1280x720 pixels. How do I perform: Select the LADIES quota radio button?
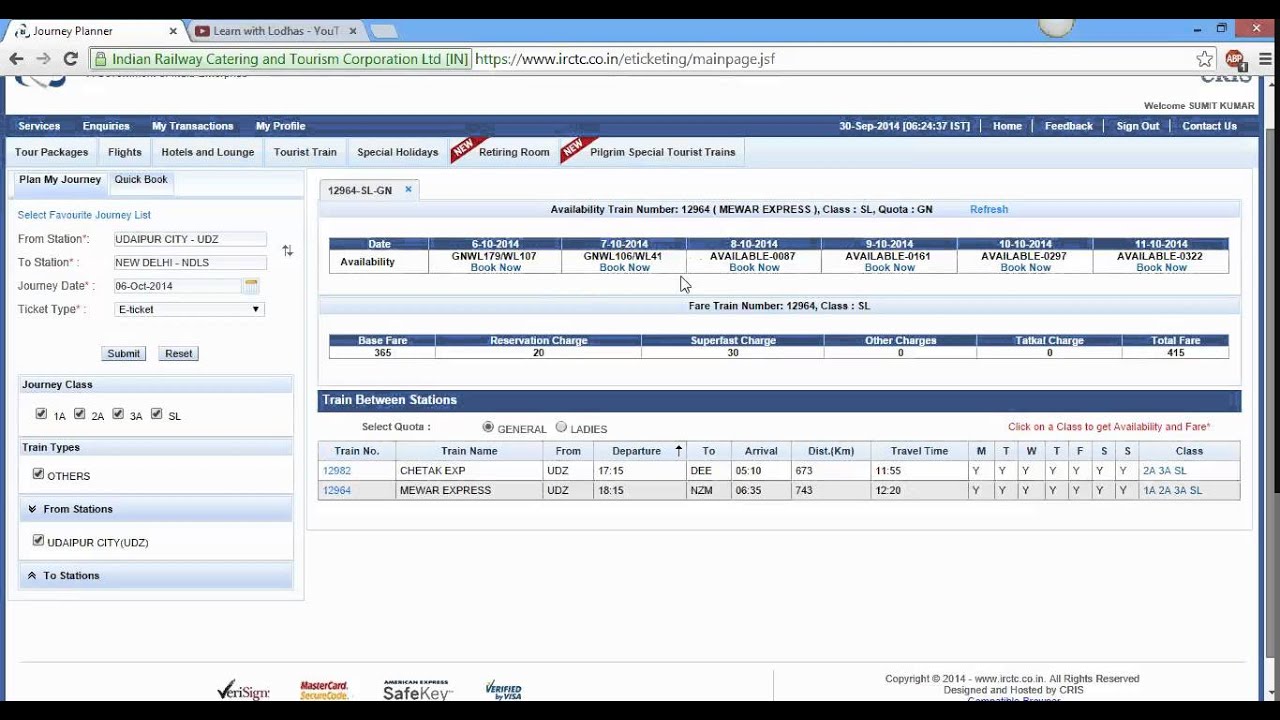coord(561,427)
